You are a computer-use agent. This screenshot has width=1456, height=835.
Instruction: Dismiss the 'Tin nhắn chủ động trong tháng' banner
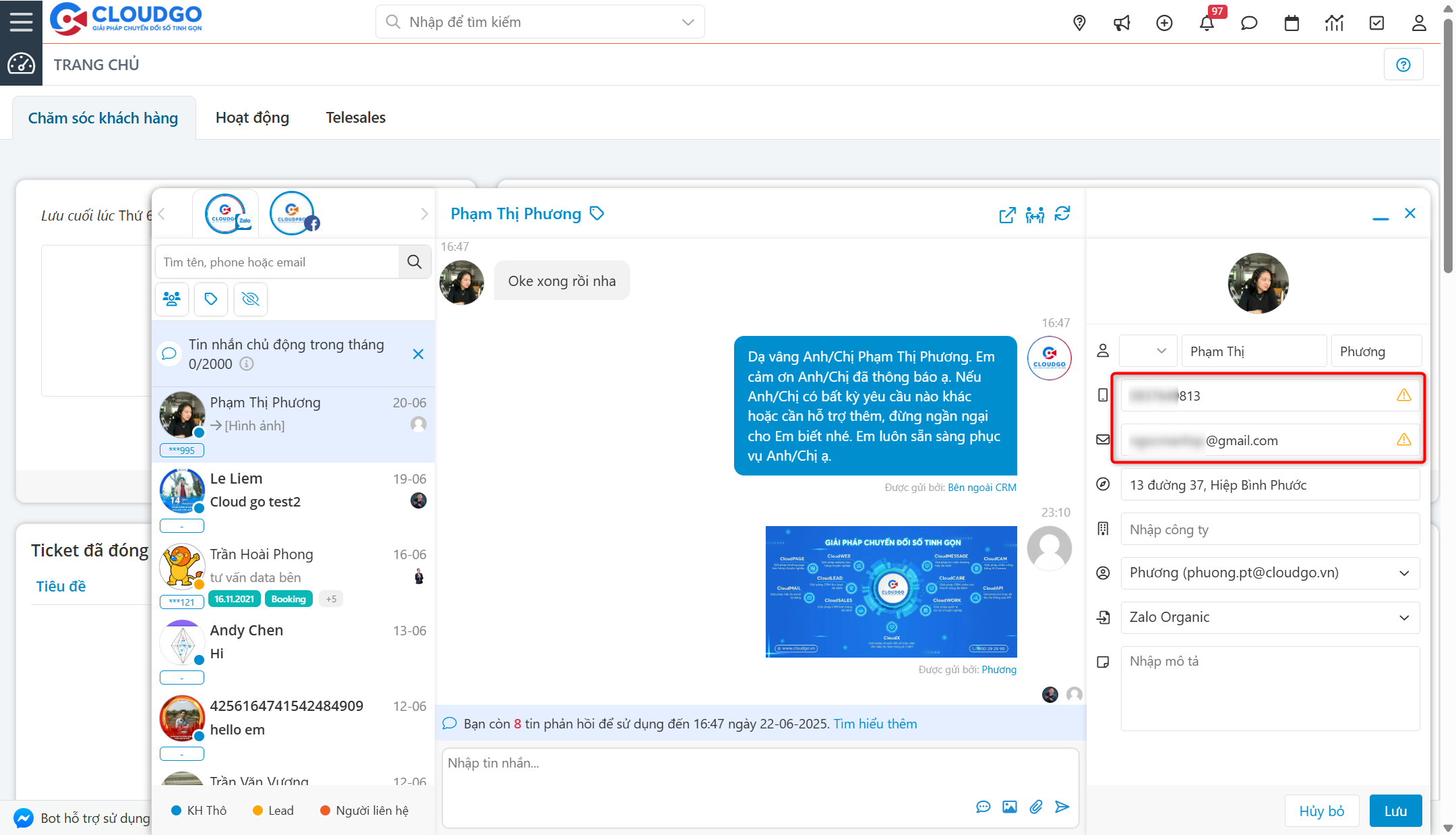coord(418,353)
